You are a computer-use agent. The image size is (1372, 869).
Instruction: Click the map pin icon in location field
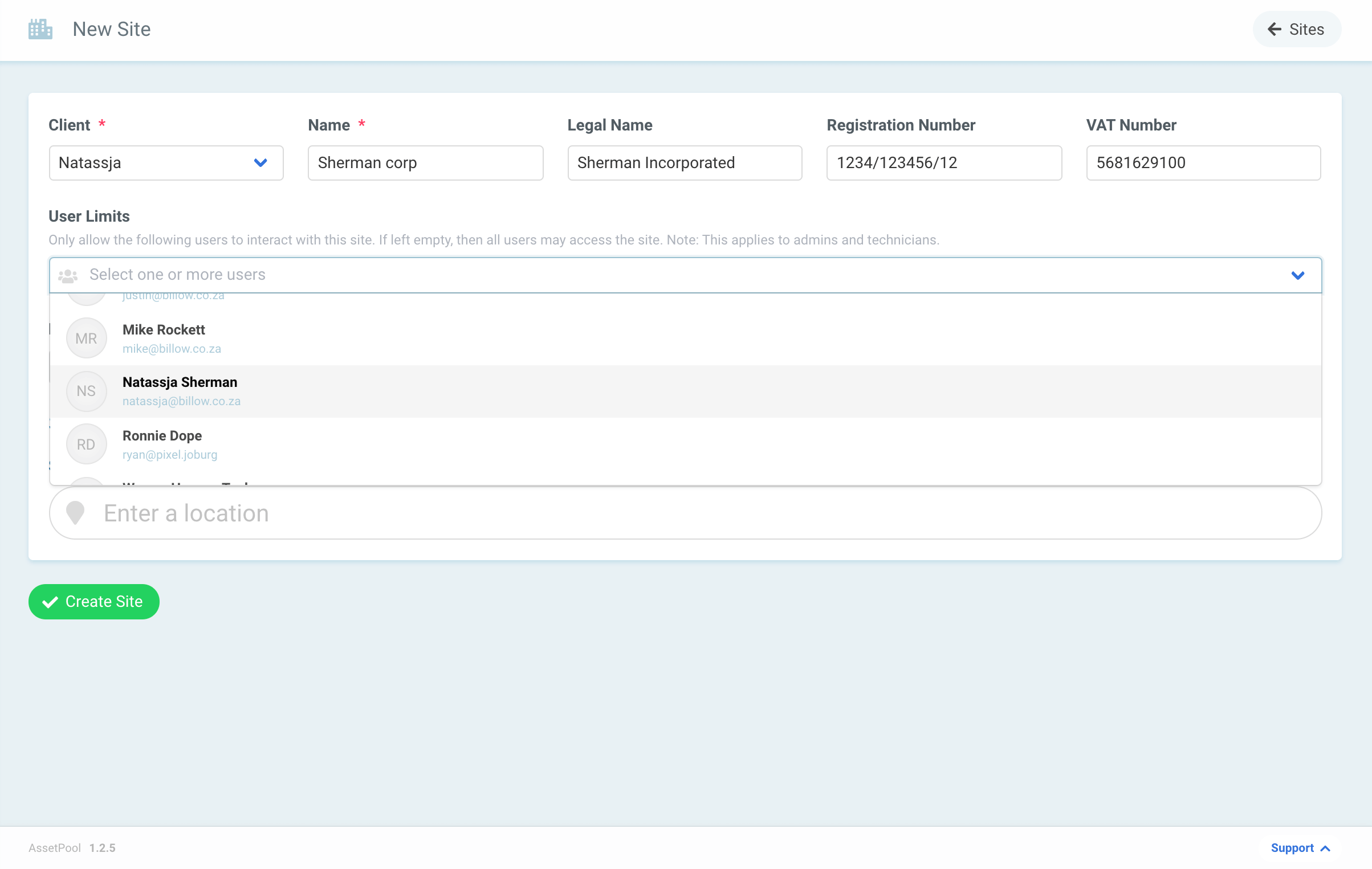pyautogui.click(x=75, y=513)
